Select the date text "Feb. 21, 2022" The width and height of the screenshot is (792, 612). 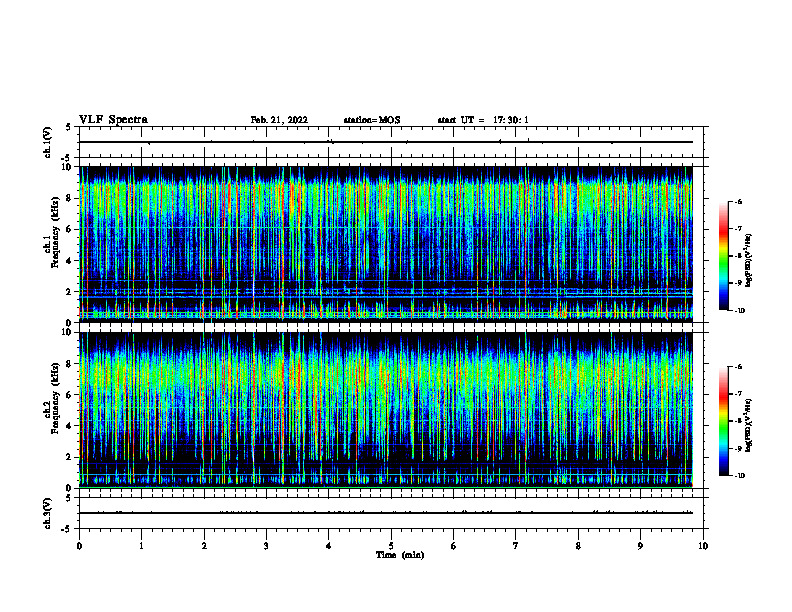tap(279, 120)
